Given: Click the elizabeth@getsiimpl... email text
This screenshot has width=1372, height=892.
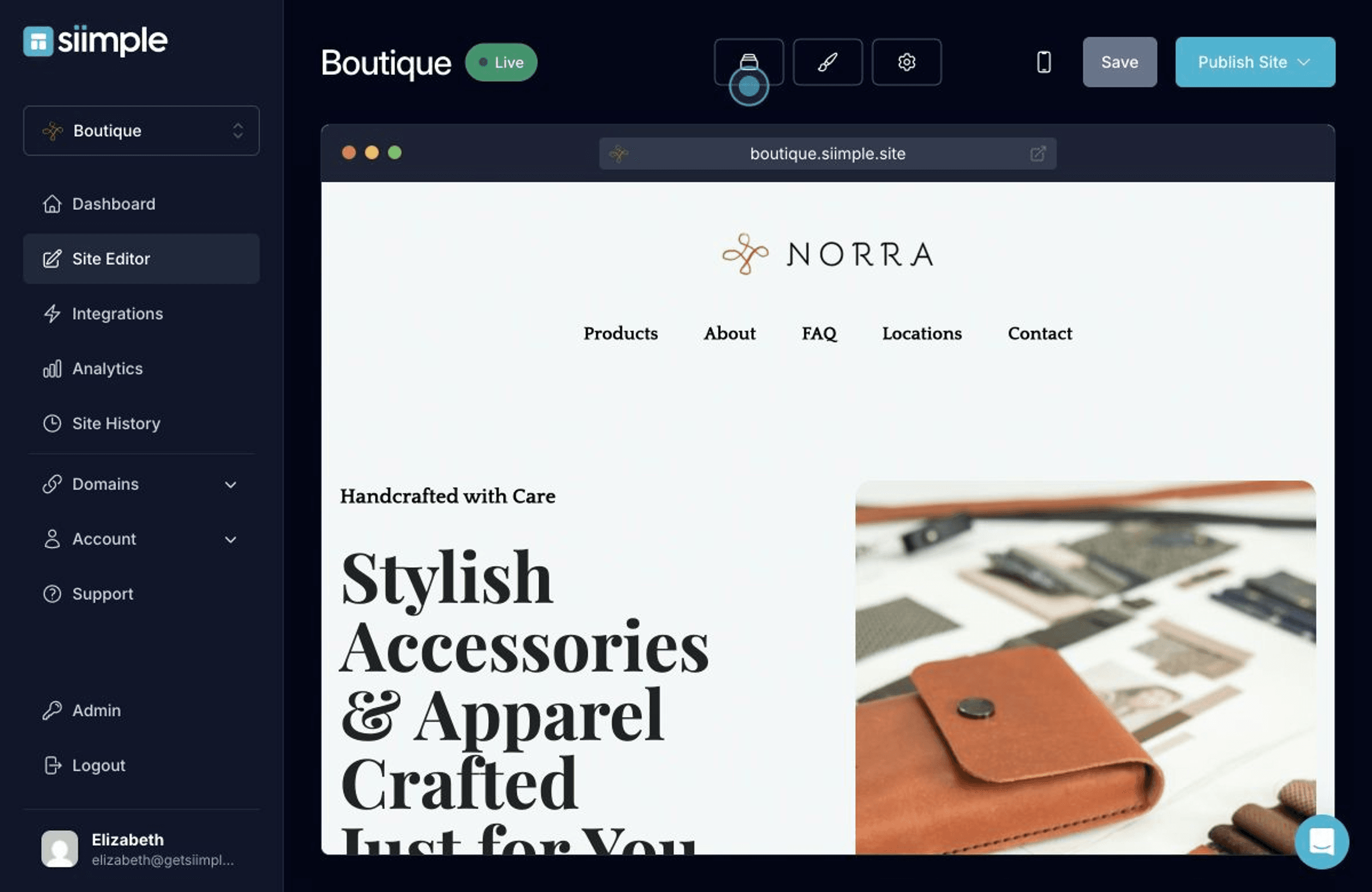Looking at the screenshot, I should pos(162,860).
